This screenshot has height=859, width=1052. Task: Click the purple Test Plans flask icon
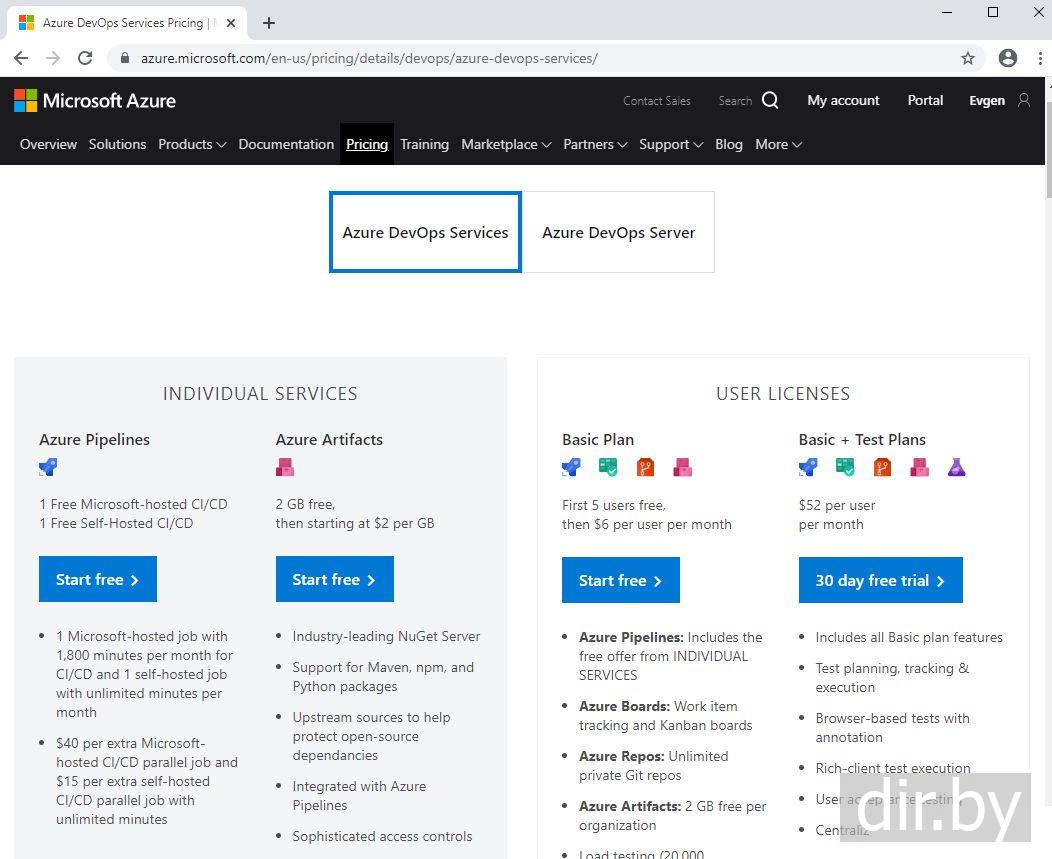[956, 467]
